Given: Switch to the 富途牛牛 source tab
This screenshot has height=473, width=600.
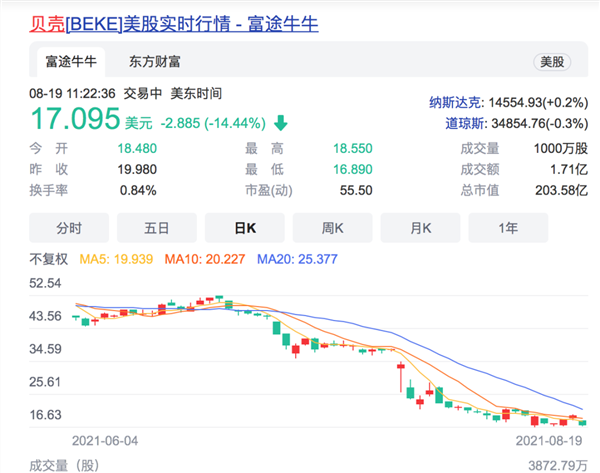Looking at the screenshot, I should pos(70,62).
